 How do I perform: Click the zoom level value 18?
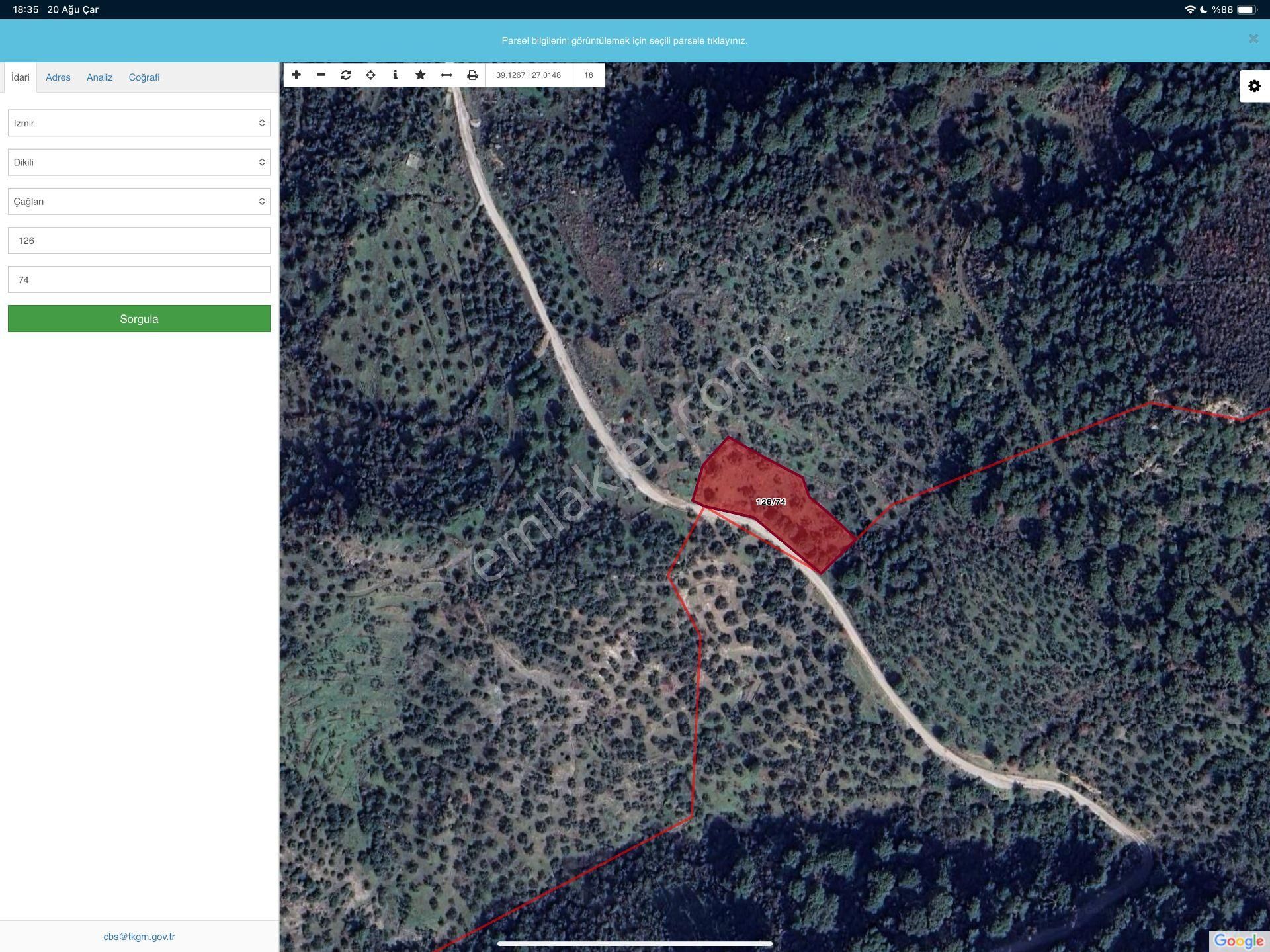pos(588,75)
